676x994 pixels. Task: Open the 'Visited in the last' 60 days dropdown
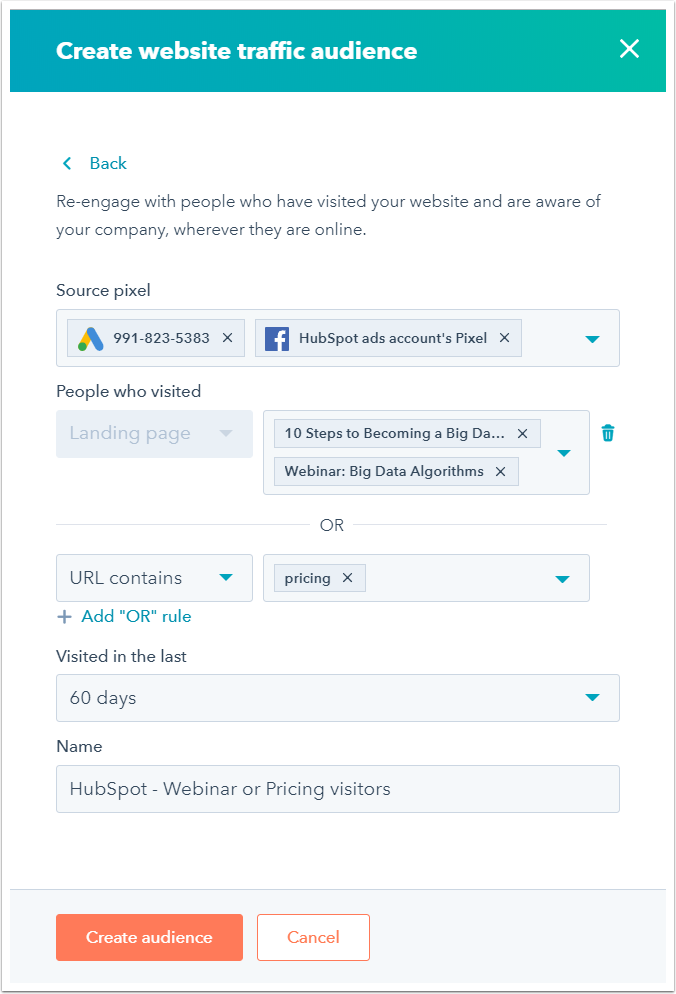[338, 698]
